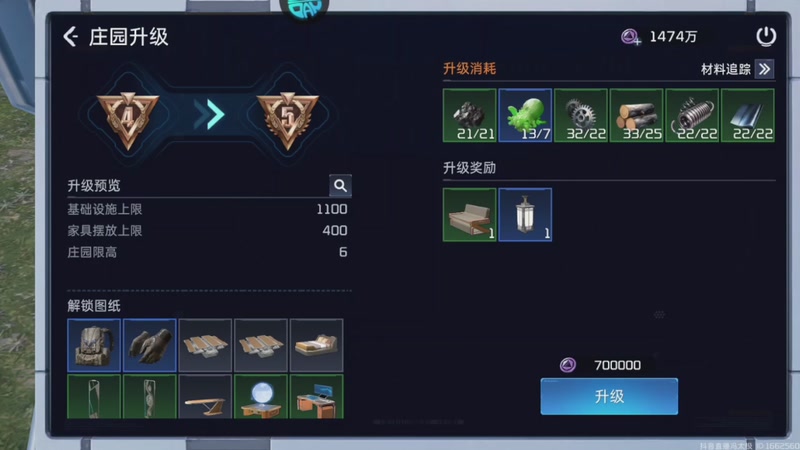The width and height of the screenshot is (800, 450).
Task: Go back using the arrow beside 庄园升级
Action: 71,37
